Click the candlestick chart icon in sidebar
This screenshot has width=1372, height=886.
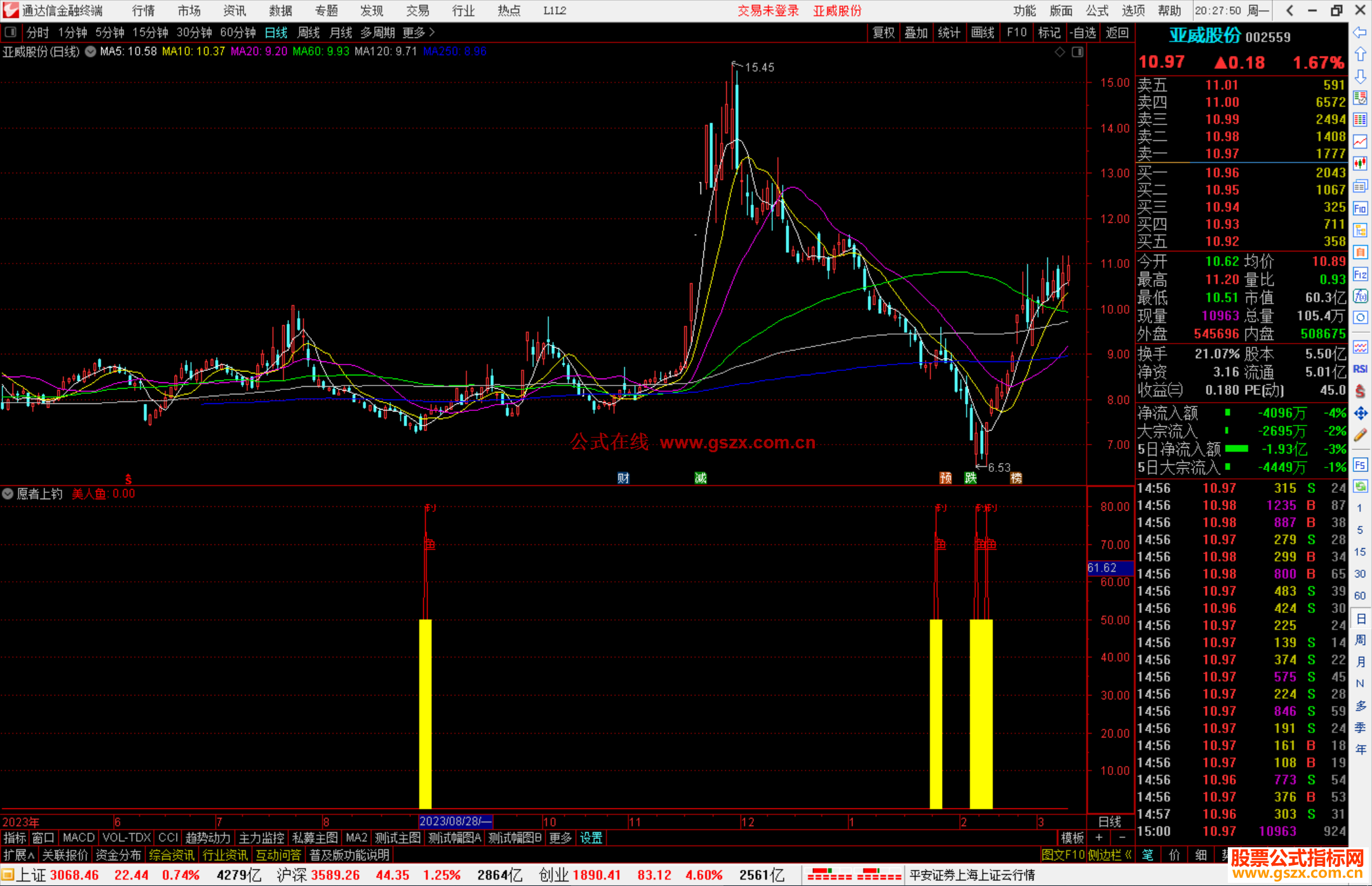(x=1360, y=164)
